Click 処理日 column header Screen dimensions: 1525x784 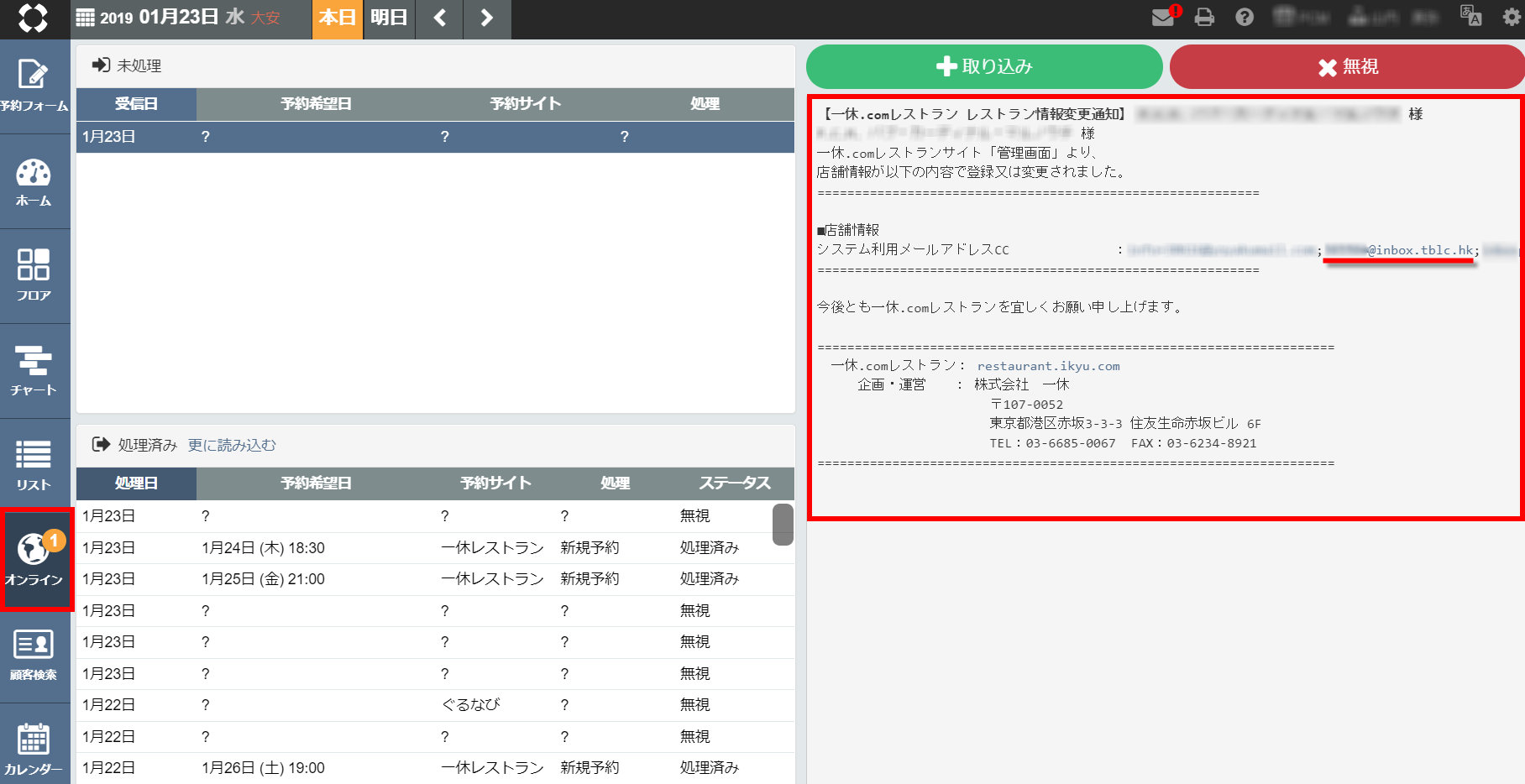pos(136,483)
